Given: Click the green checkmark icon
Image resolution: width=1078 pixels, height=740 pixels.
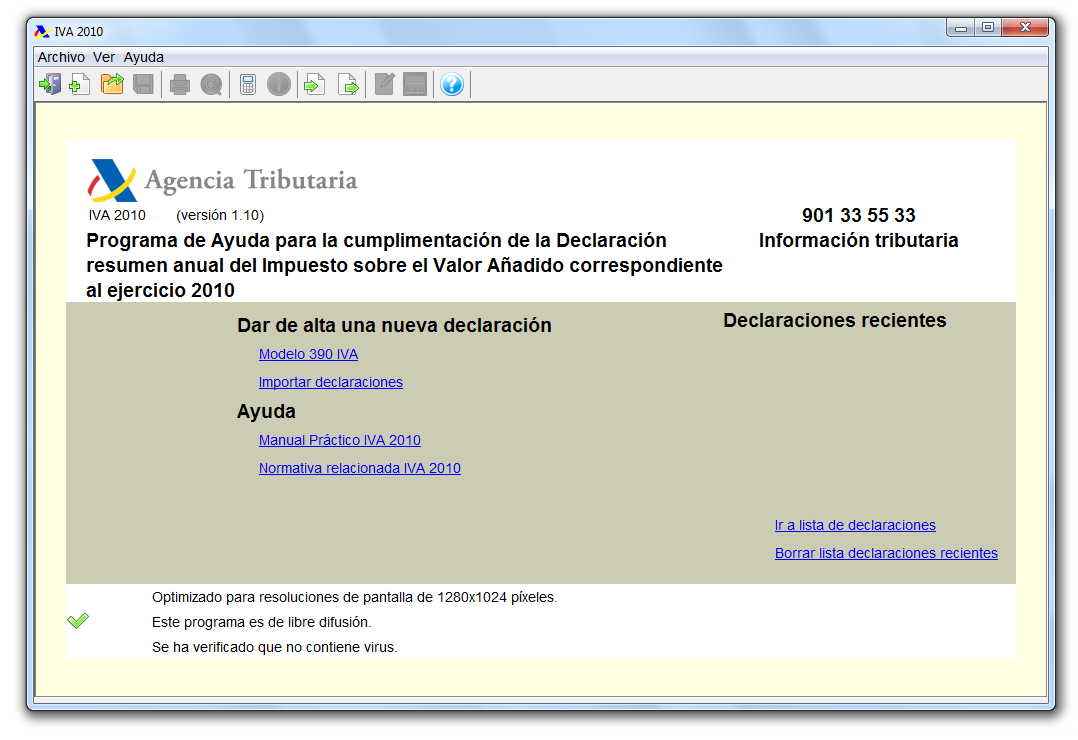Looking at the screenshot, I should point(78,621).
